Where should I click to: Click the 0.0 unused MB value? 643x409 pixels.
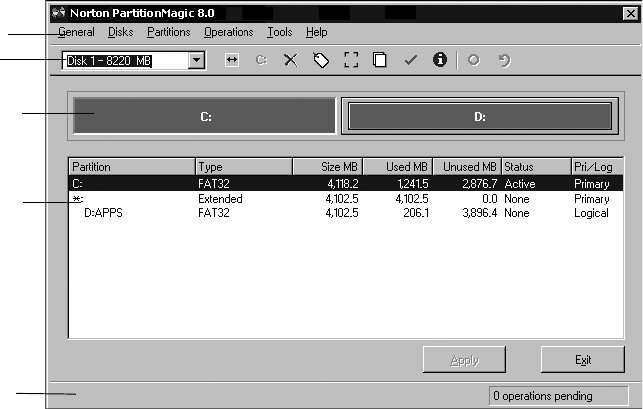click(x=490, y=199)
